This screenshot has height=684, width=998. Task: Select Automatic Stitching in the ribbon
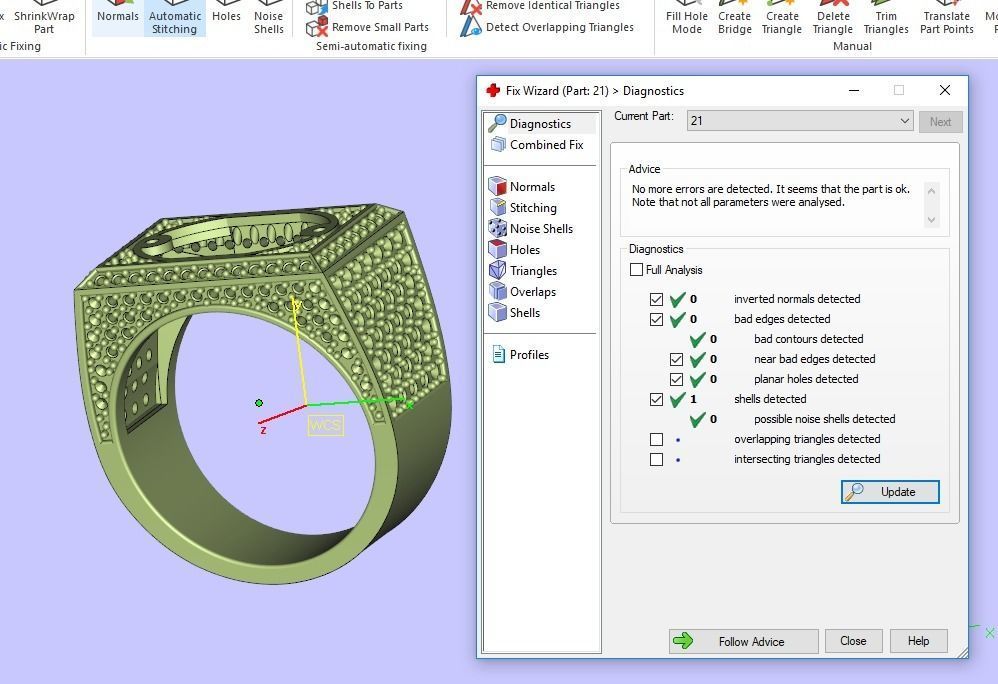click(174, 18)
